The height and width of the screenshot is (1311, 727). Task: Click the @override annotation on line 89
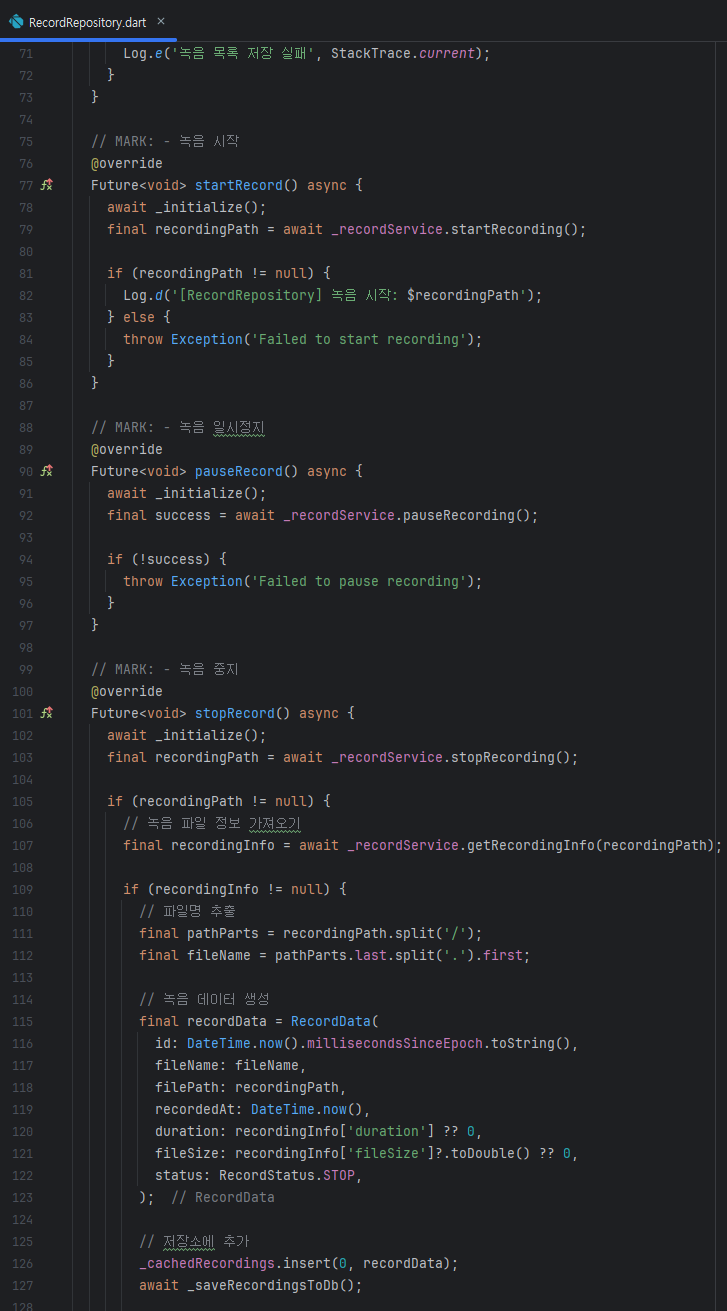pyautogui.click(x=127, y=449)
